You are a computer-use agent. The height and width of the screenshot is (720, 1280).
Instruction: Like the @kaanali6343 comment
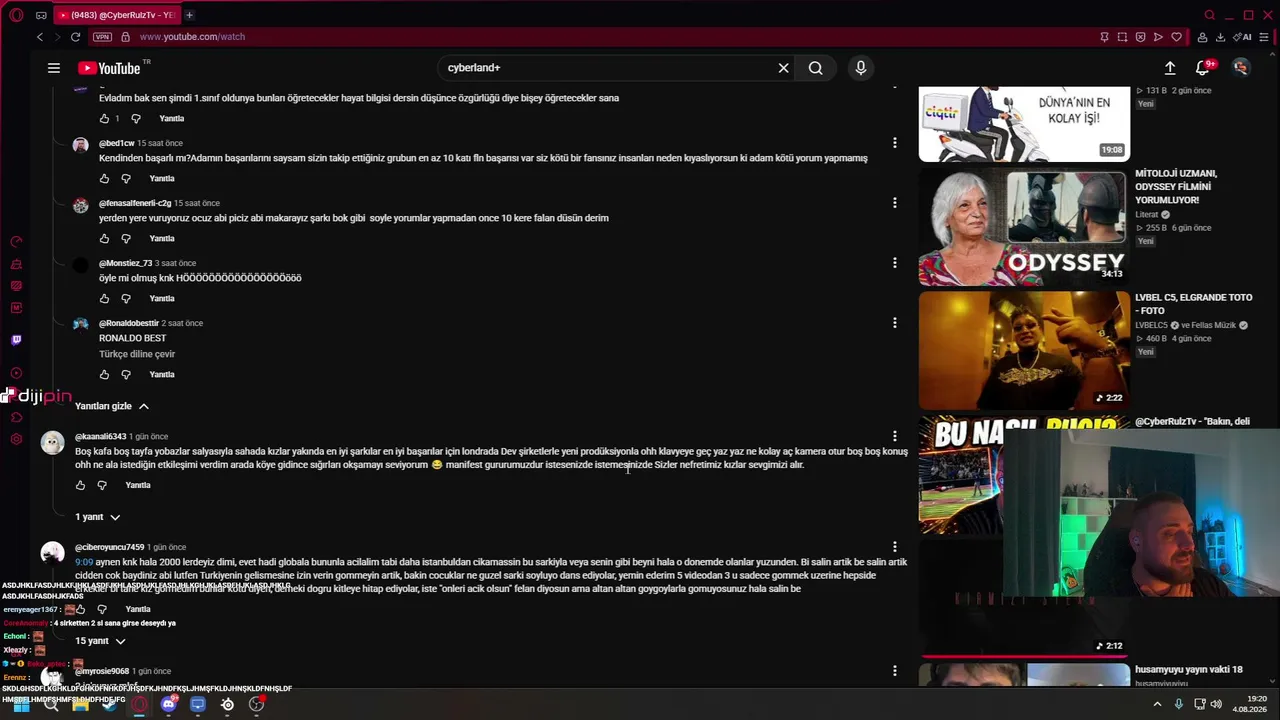coord(80,486)
